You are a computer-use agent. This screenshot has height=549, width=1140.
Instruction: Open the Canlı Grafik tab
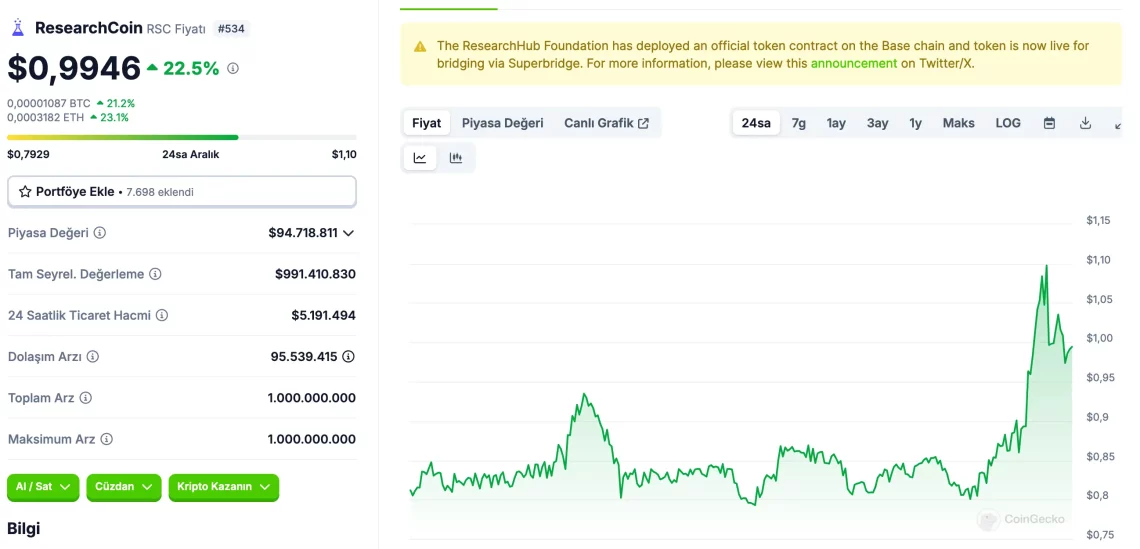[606, 123]
